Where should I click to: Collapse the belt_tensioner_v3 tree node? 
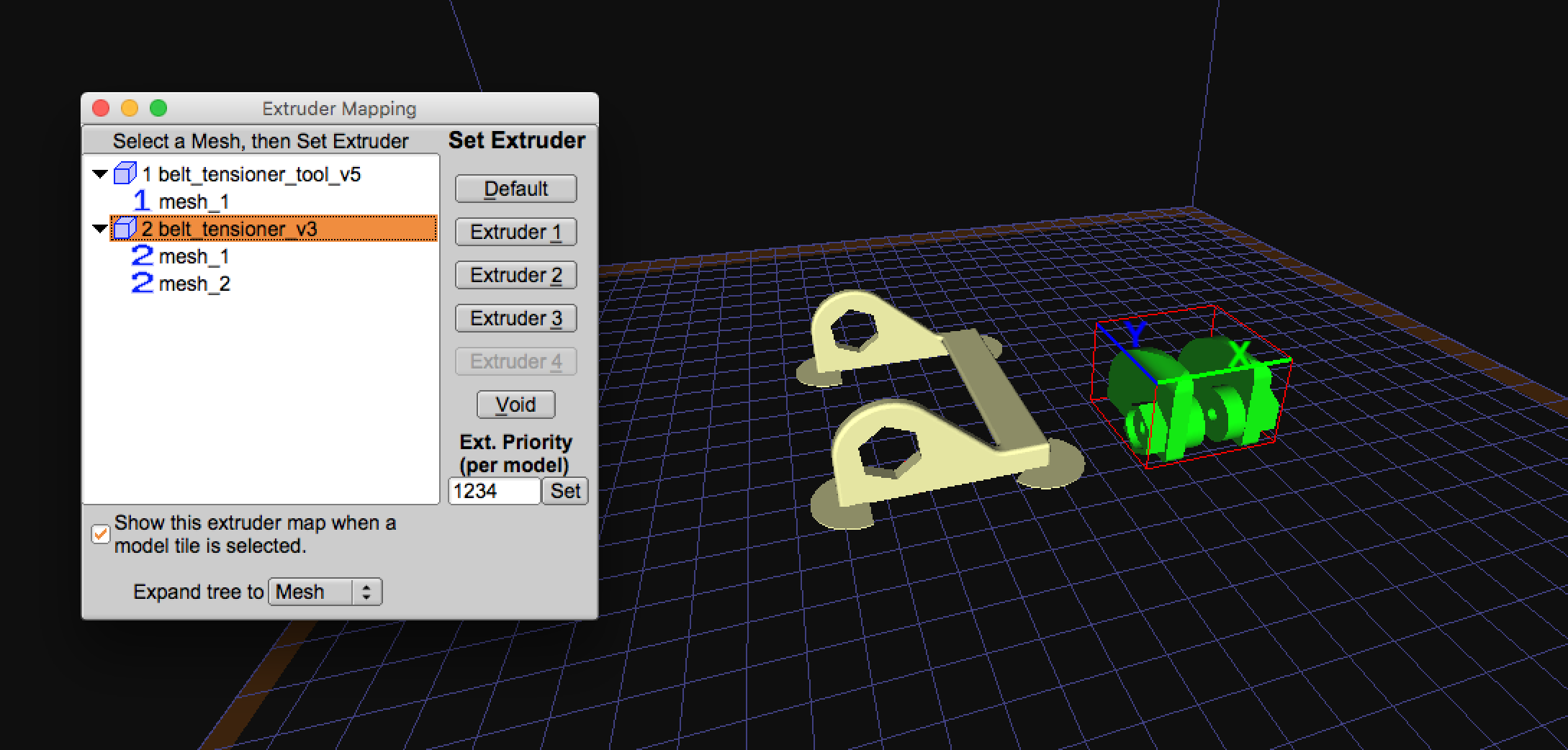click(100, 229)
